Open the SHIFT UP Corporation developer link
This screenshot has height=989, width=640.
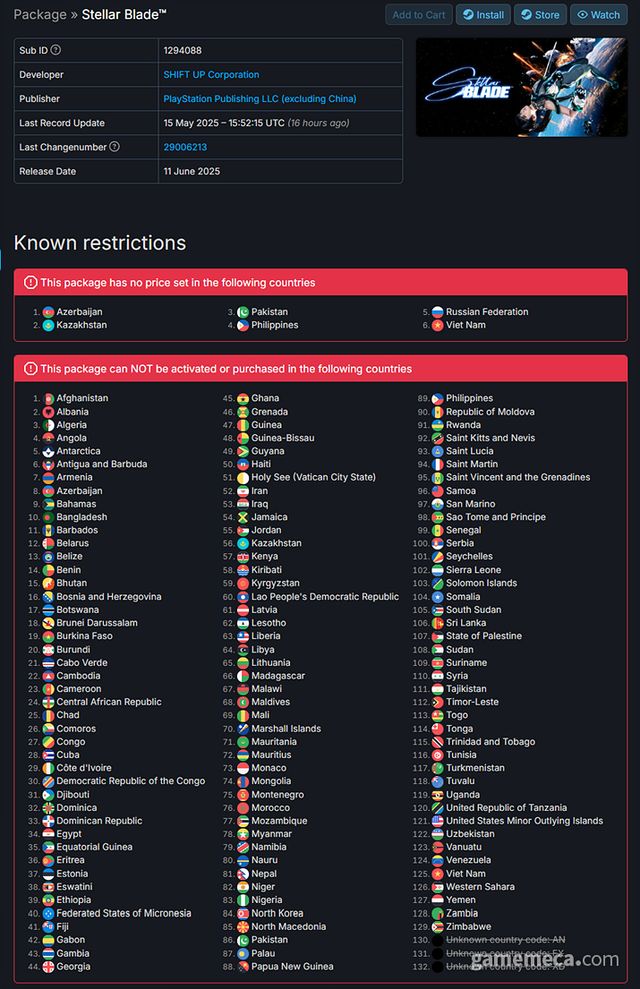[x=211, y=75]
